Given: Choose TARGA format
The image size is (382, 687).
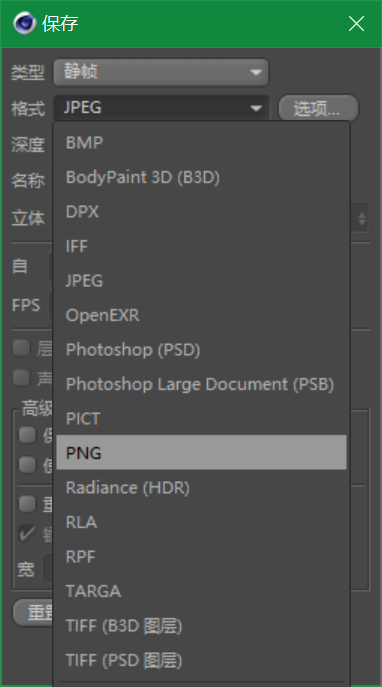Looking at the screenshot, I should click(x=201, y=591).
